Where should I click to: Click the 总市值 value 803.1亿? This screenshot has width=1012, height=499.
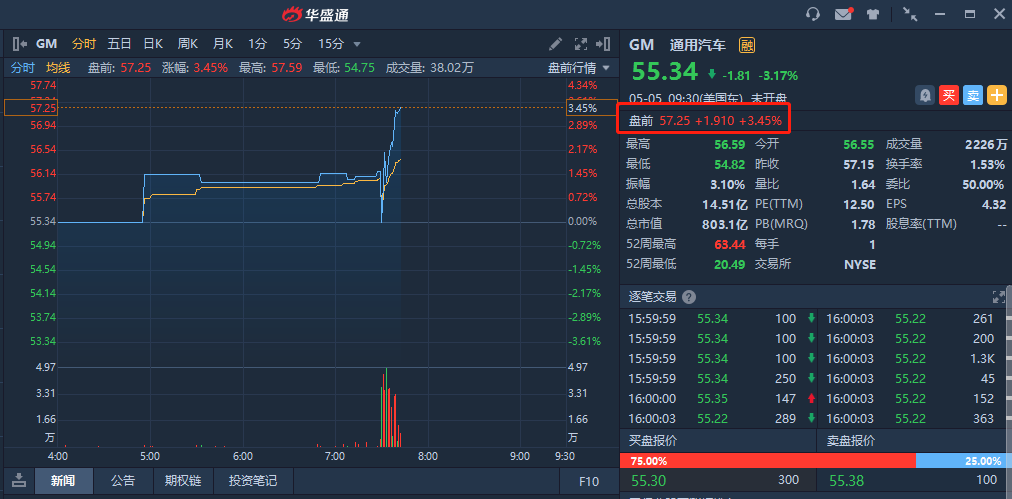click(725, 225)
